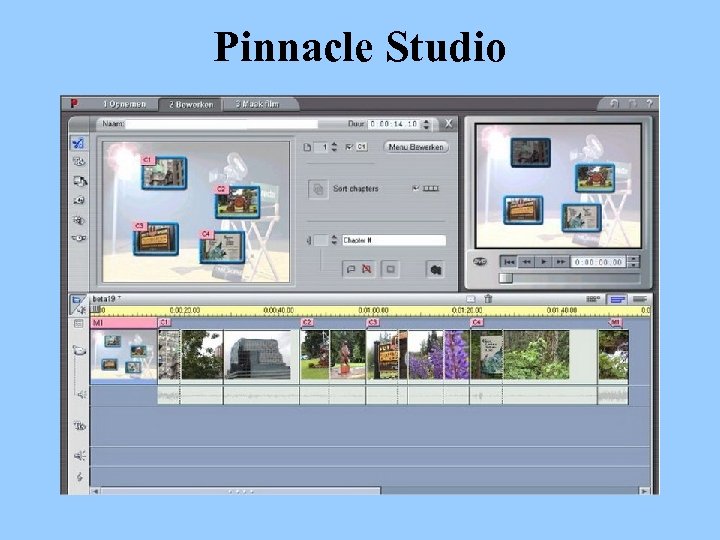Viewport: 720px width, 540px height.
Task: Click the M1 return-to-menu marker at timeline end
Action: coord(615,322)
